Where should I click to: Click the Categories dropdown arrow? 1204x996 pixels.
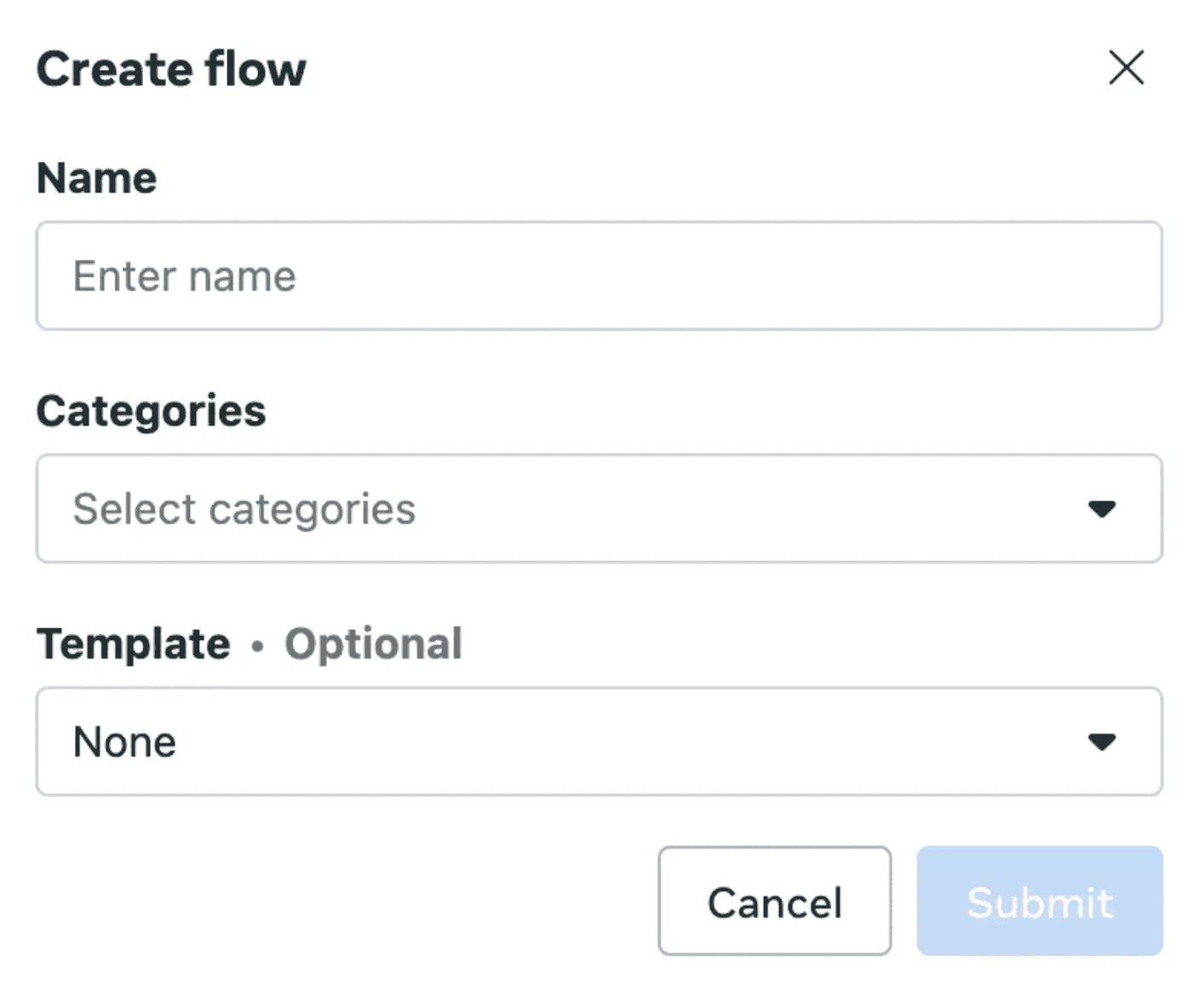coord(1103,509)
